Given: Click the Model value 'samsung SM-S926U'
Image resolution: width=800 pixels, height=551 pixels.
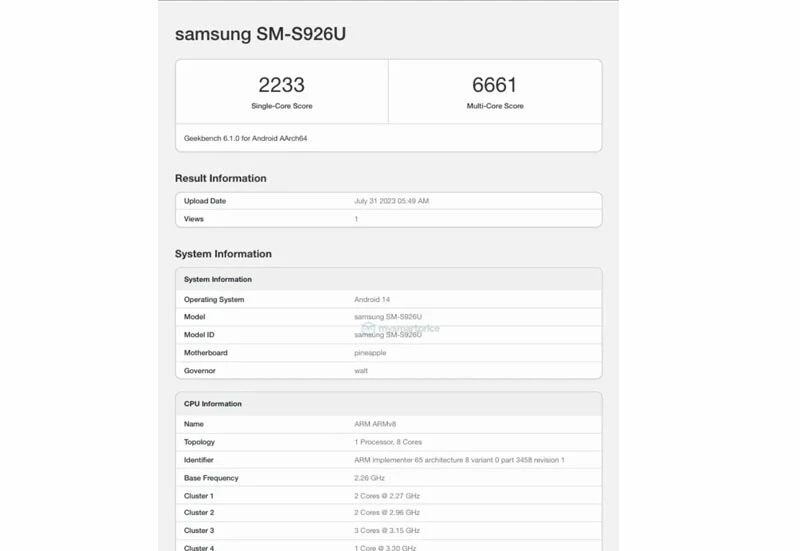Looking at the screenshot, I should pyautogui.click(x=388, y=317).
